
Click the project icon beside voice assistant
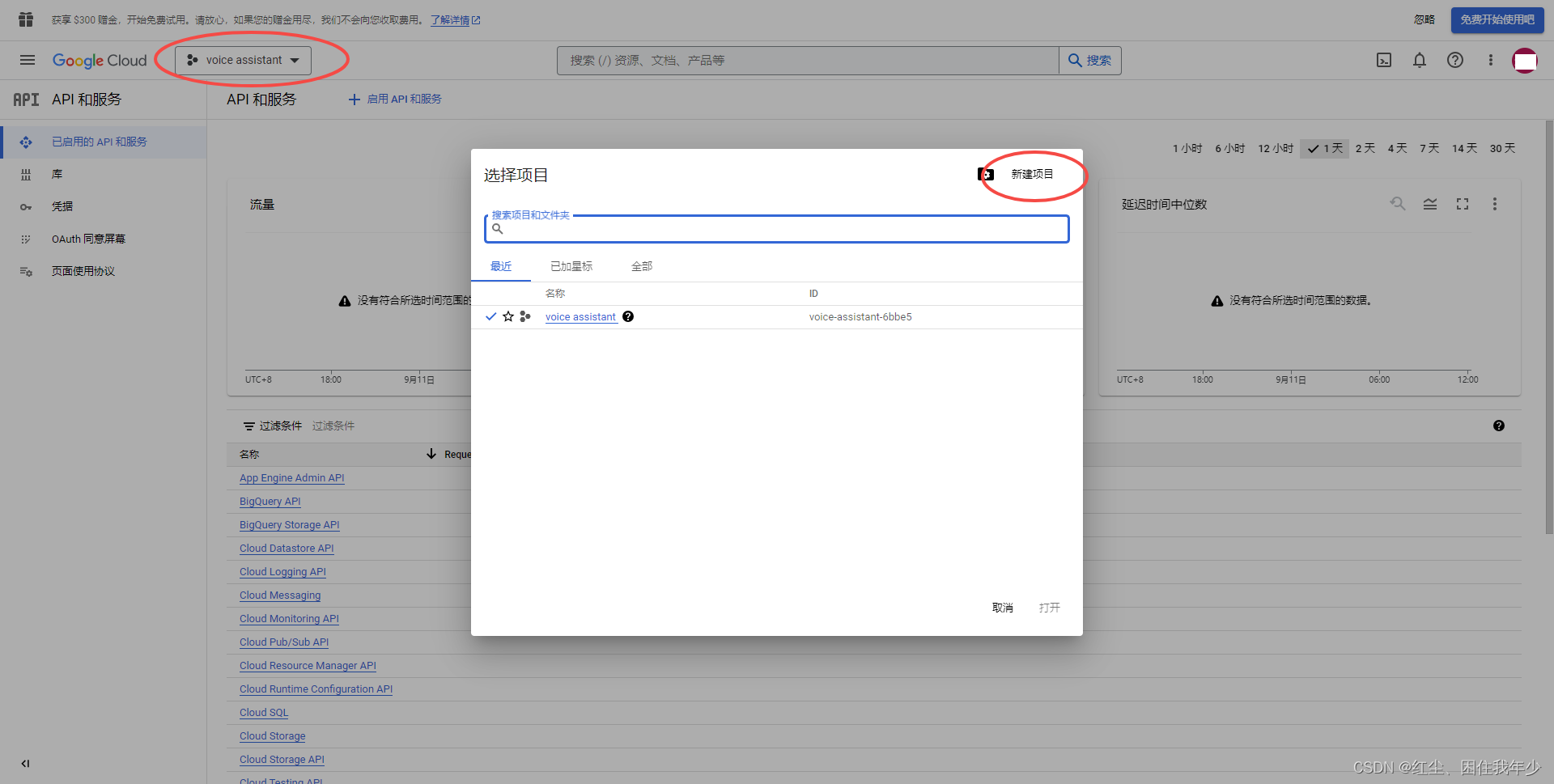(525, 316)
